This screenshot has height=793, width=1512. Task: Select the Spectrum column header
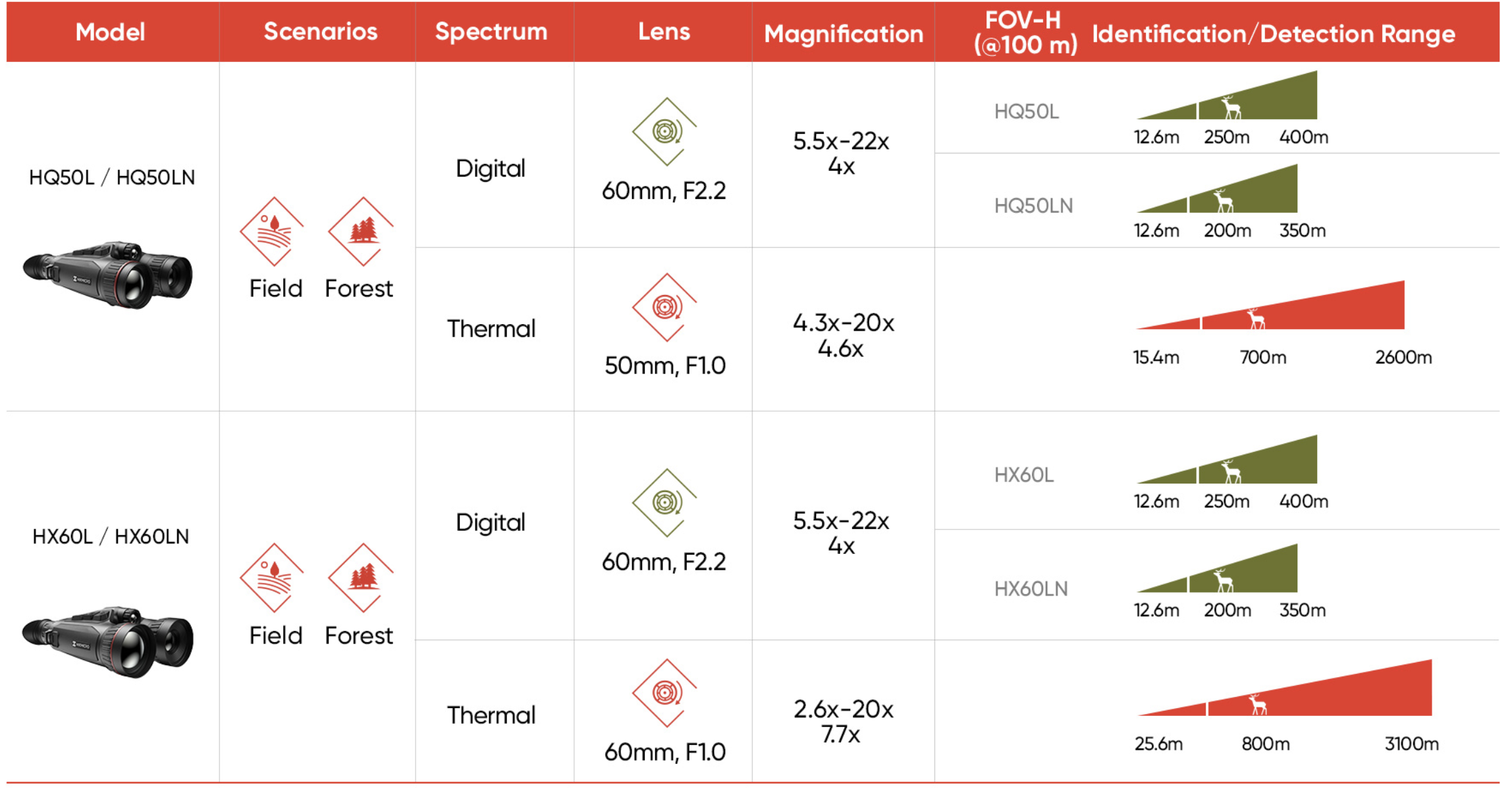click(491, 32)
